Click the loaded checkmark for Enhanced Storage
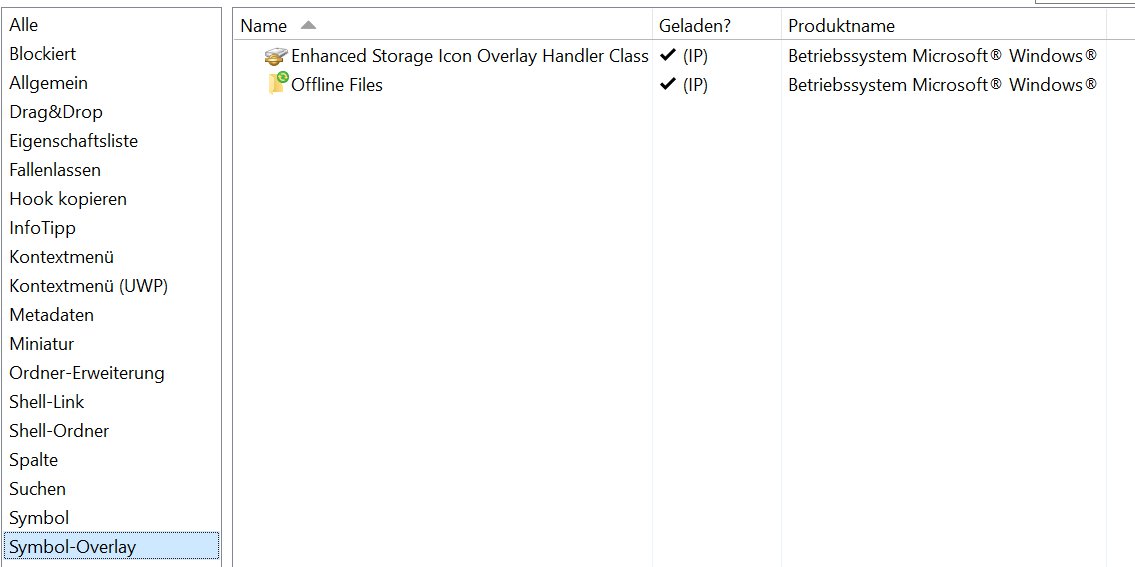The height and width of the screenshot is (567, 1135). (x=667, y=55)
